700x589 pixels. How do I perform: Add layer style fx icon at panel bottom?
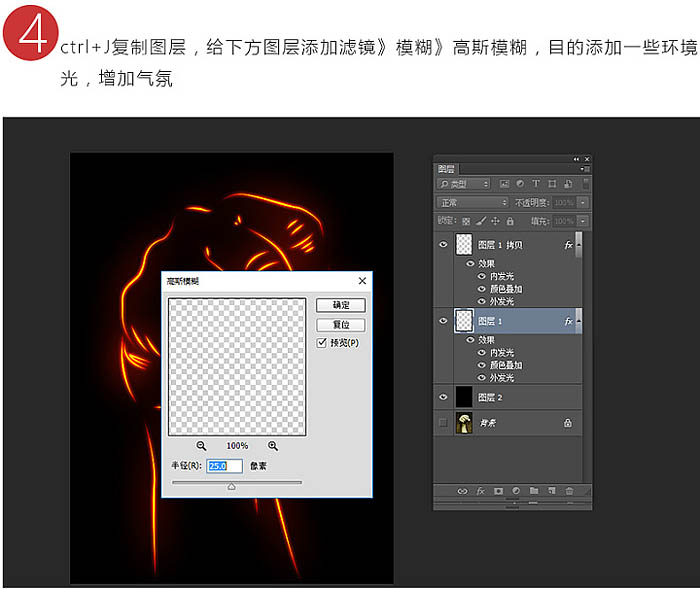(x=480, y=491)
